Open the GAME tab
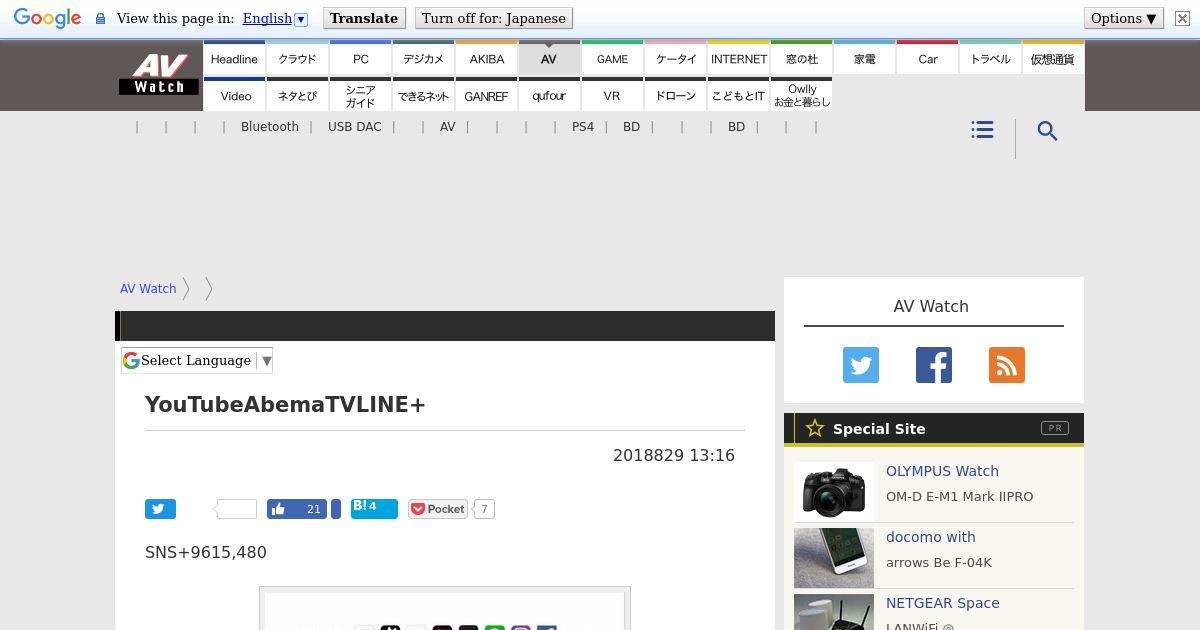This screenshot has width=1200, height=630. coord(612,59)
